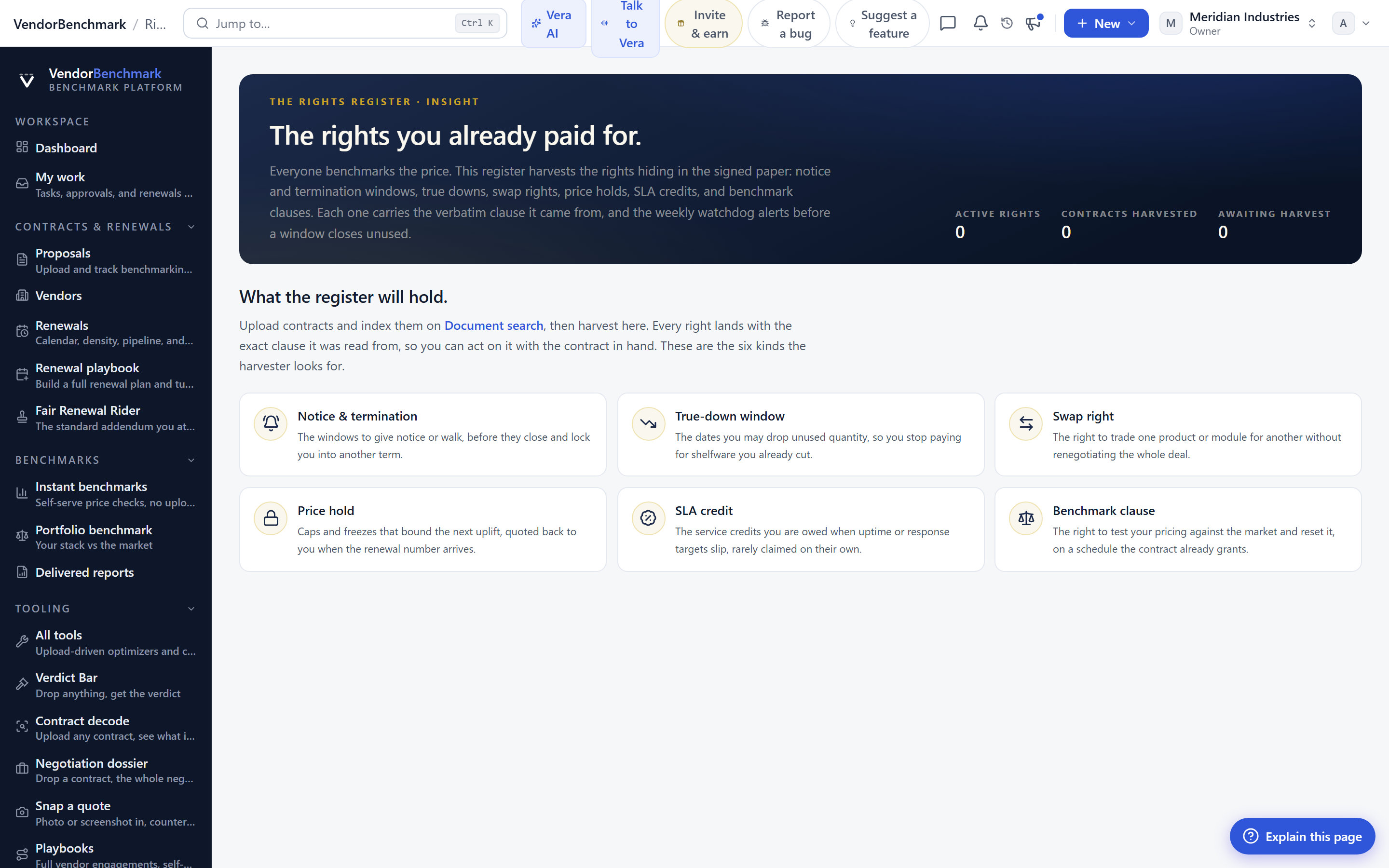Open the chat message icon in top bar

(948, 23)
